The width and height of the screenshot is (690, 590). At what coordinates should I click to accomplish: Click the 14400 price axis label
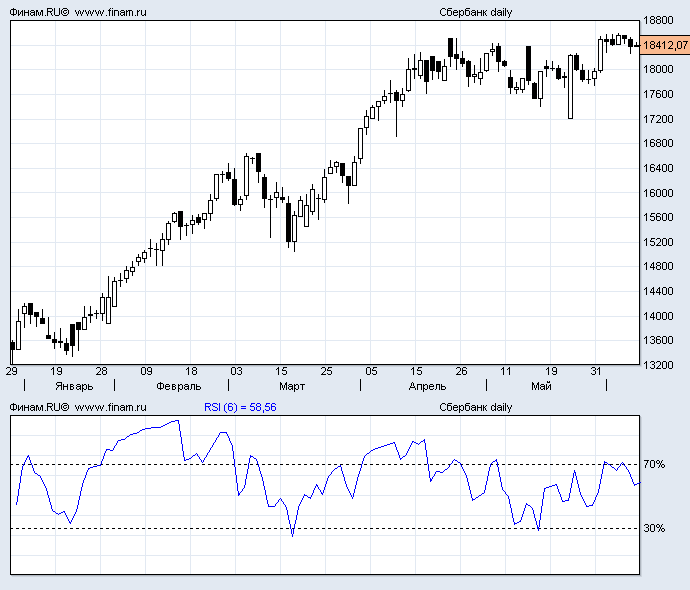pyautogui.click(x=658, y=291)
